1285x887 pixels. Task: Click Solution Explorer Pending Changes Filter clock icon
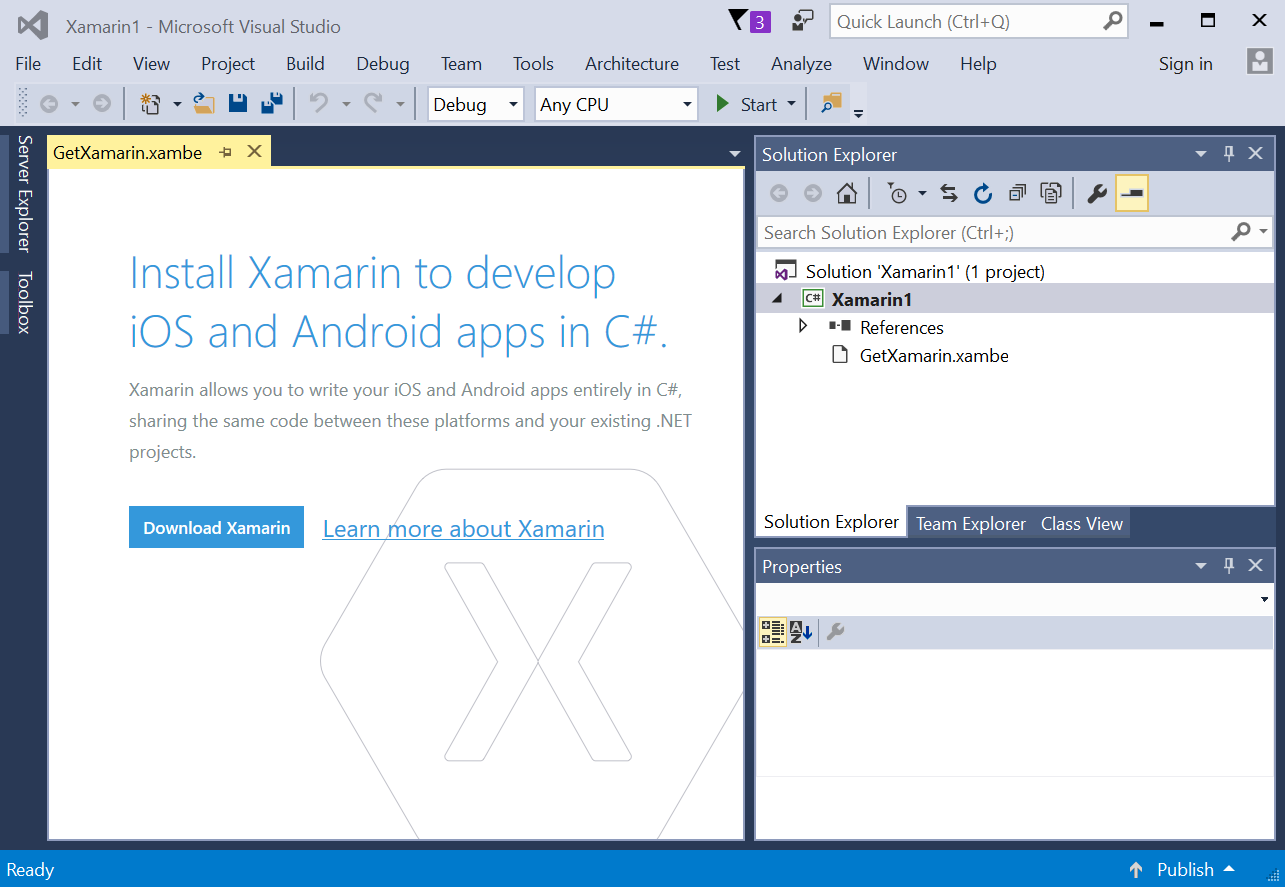point(898,194)
